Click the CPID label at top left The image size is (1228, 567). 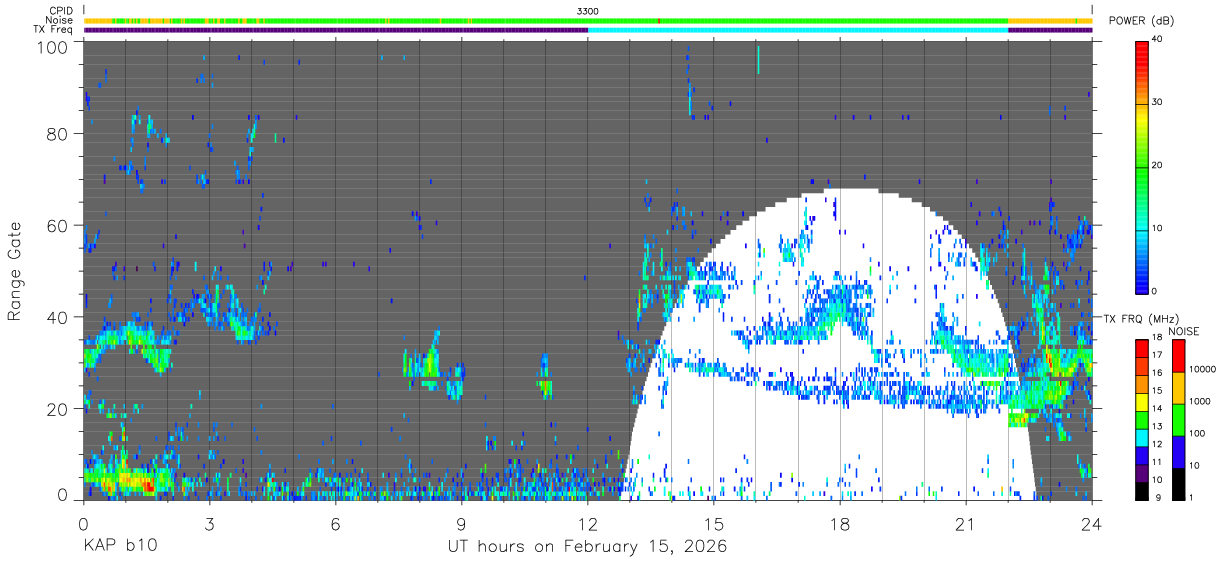[60, 11]
